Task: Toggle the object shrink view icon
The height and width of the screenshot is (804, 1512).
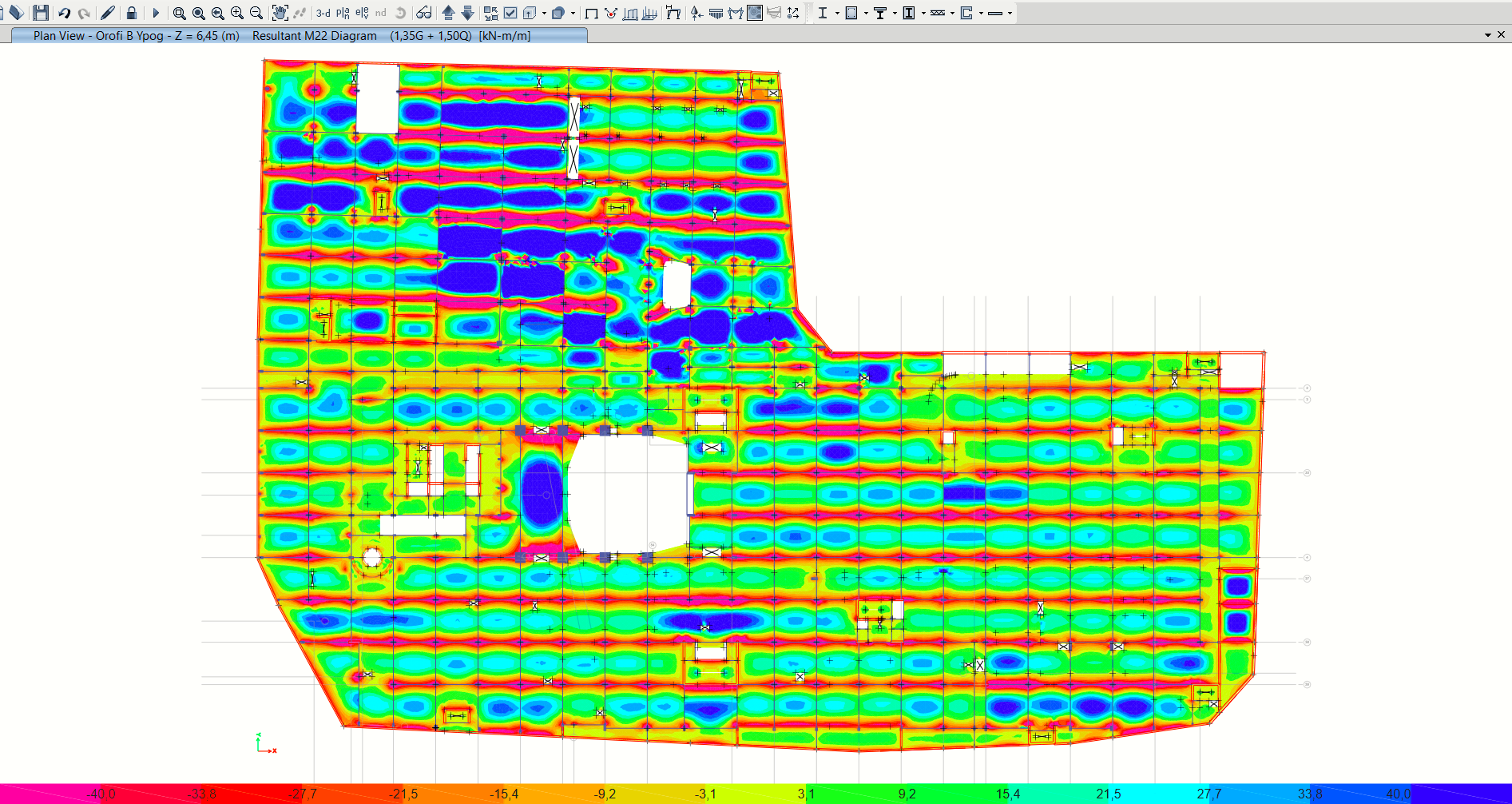Action: (490, 13)
